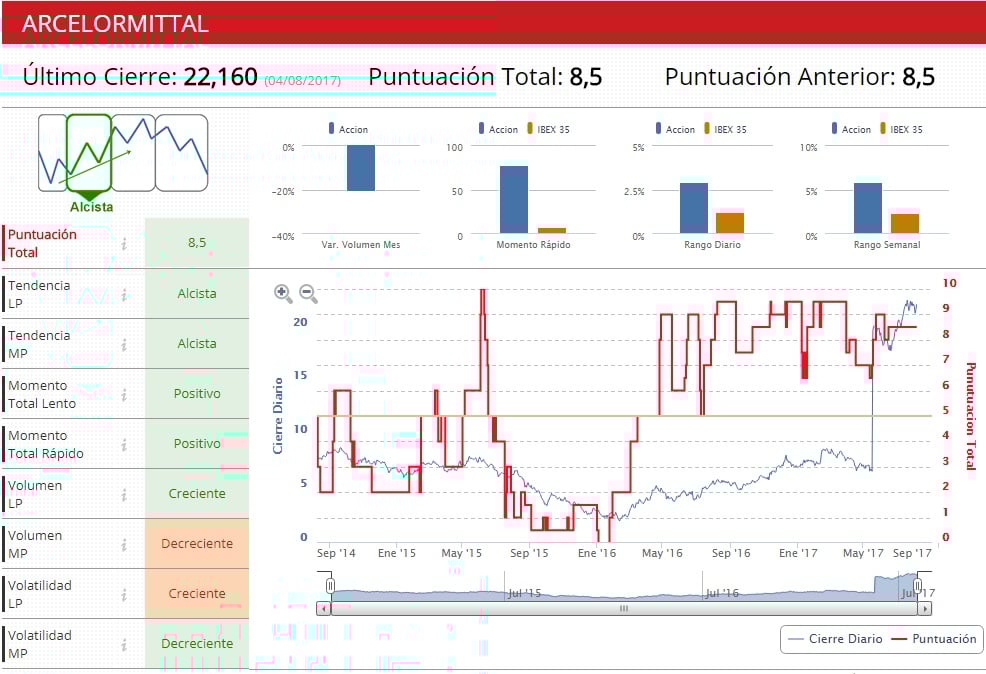Click the right handle of the range navigator

click(917, 586)
